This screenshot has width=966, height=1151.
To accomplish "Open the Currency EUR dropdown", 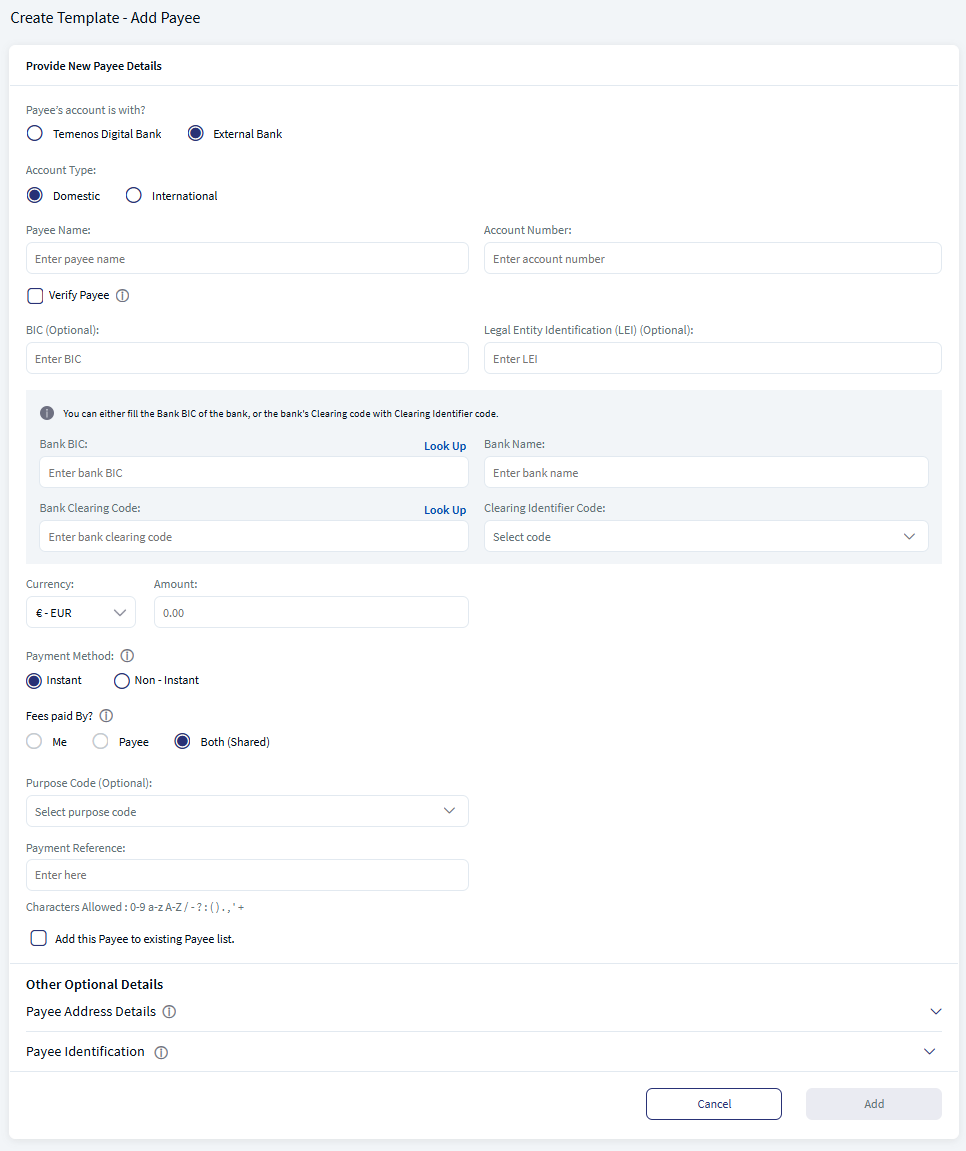I will click(x=81, y=612).
